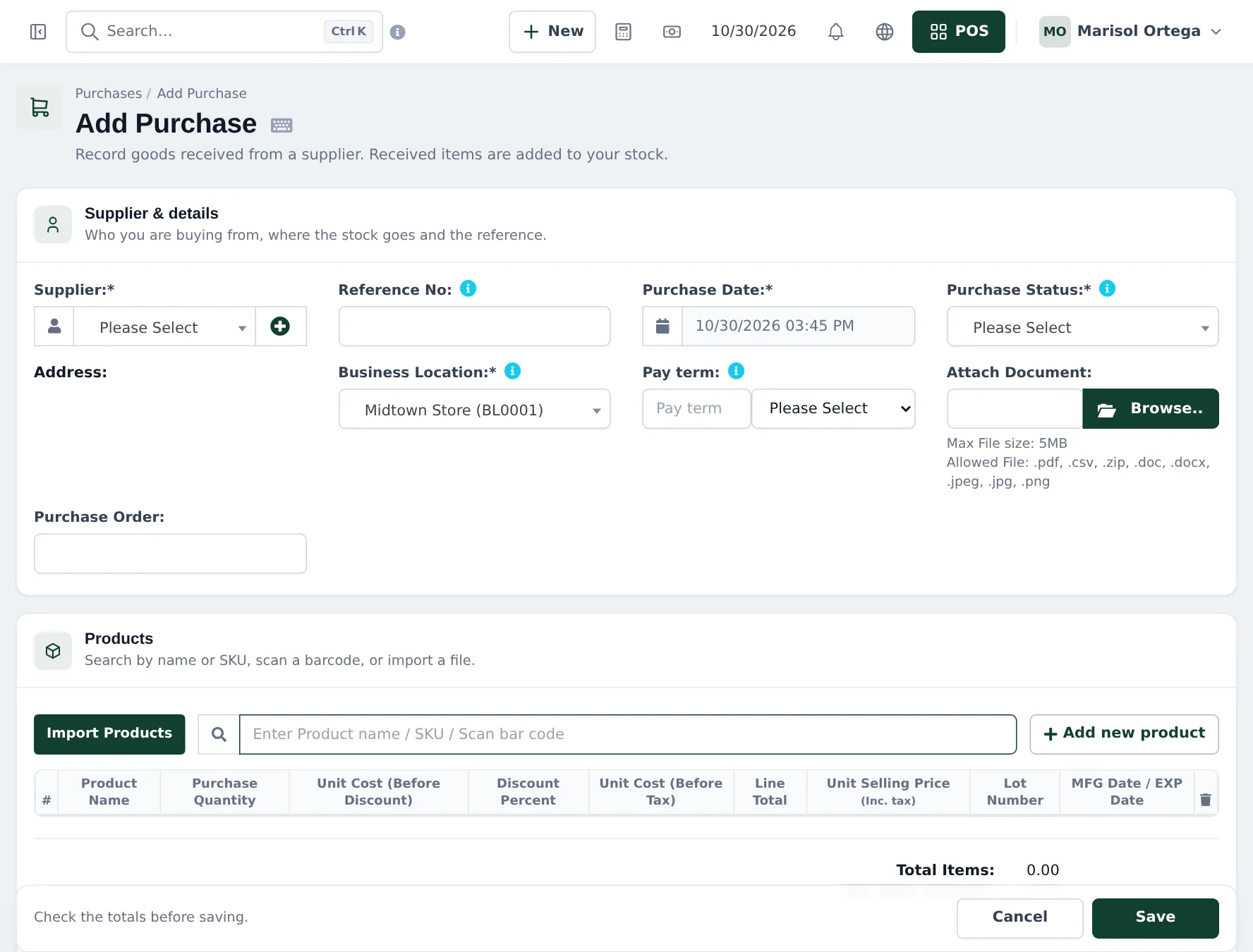This screenshot has height=952, width=1253.
Task: Click the 10/30/2026 date in top bar
Action: click(753, 31)
